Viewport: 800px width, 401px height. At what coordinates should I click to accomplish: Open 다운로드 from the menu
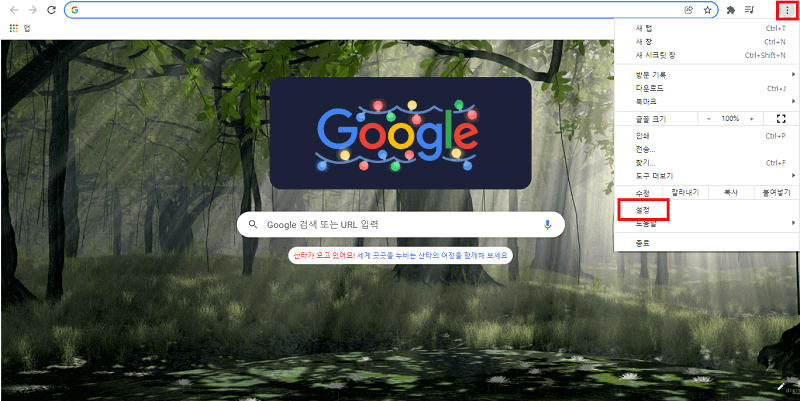[x=707, y=88]
